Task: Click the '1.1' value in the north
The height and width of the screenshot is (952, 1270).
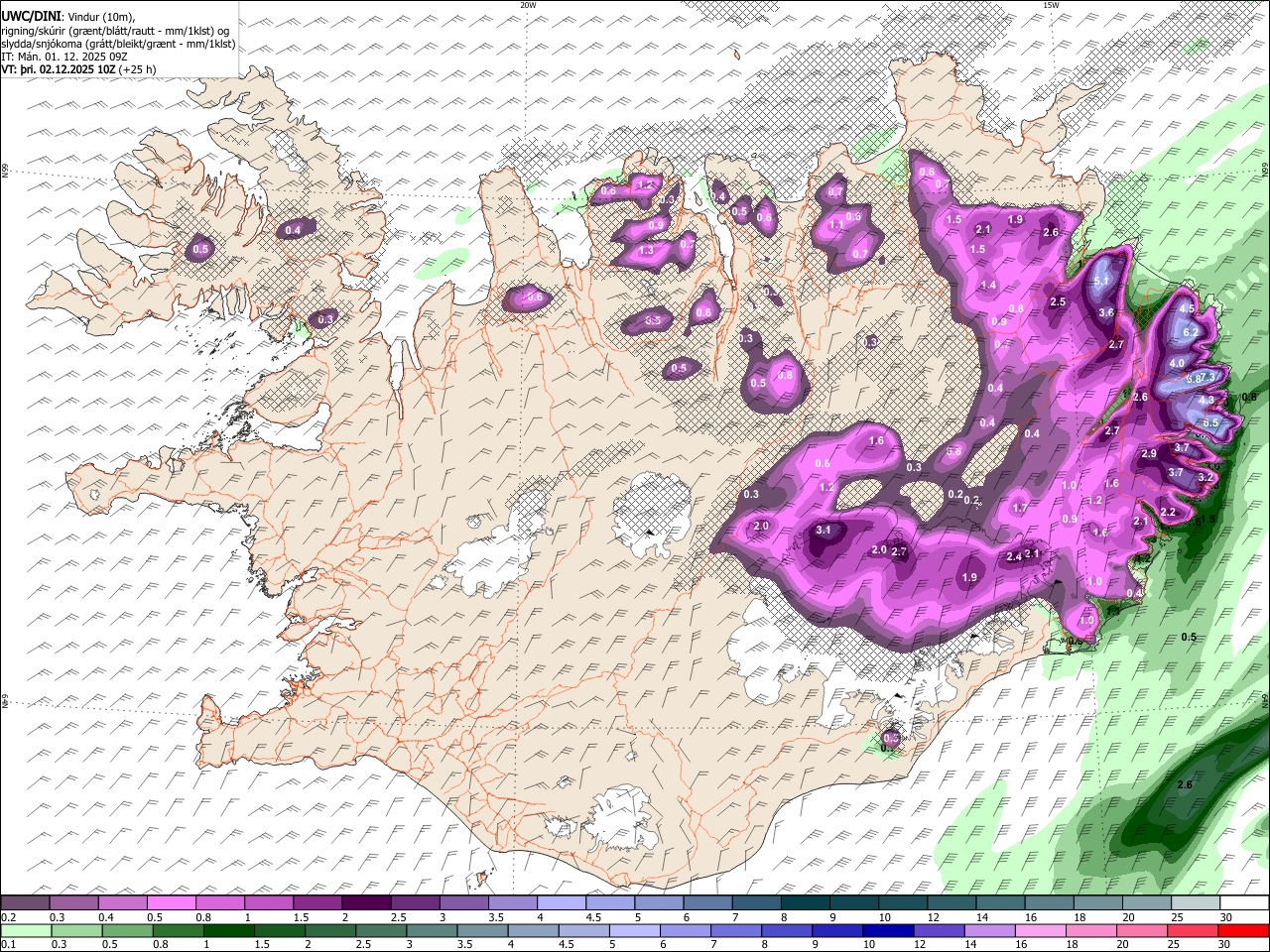Action: click(835, 225)
